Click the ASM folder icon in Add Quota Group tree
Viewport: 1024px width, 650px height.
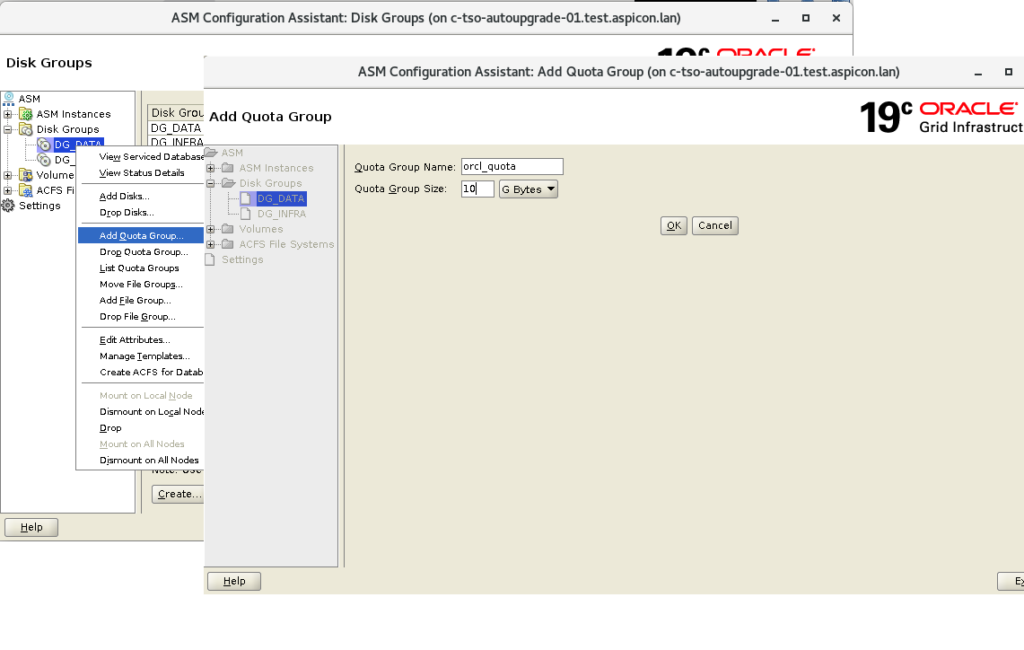pos(211,153)
